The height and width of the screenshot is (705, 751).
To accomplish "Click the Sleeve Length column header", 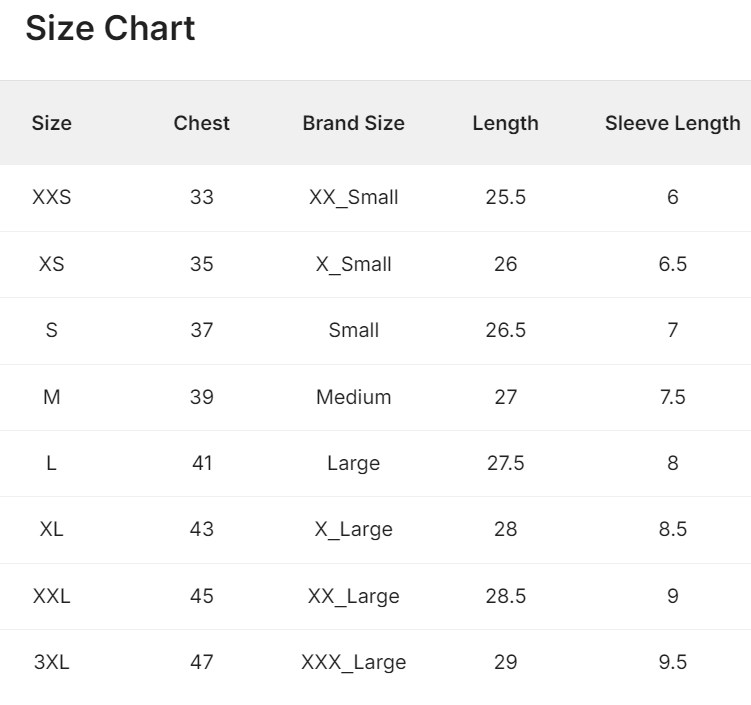I will coord(672,123).
